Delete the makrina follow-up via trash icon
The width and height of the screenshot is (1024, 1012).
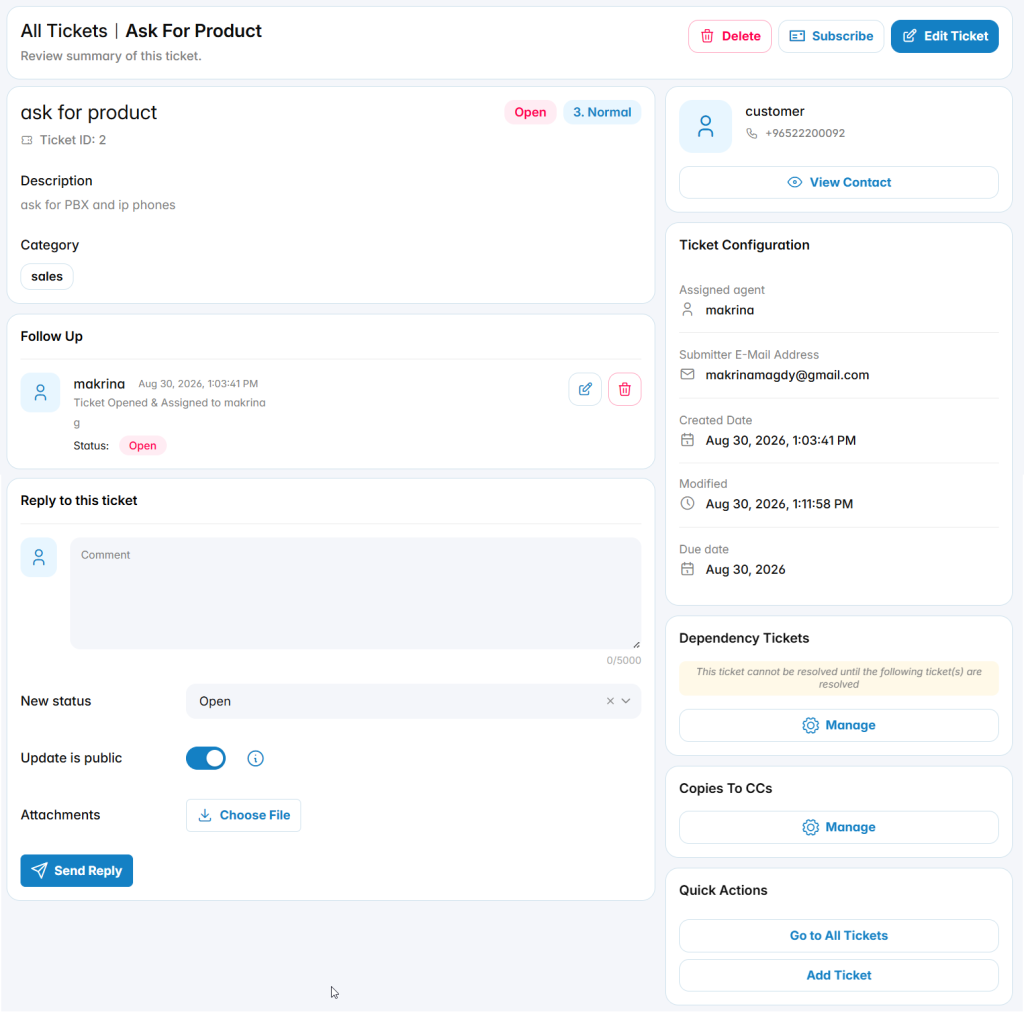coord(624,389)
